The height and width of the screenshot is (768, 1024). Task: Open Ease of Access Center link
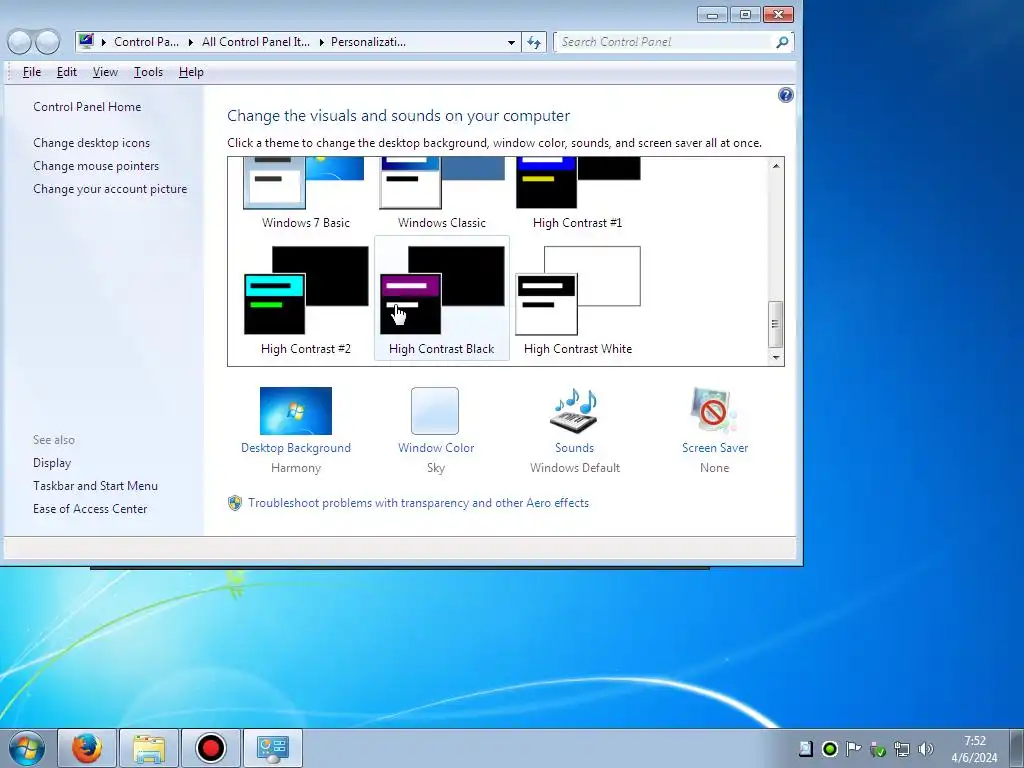pyautogui.click(x=90, y=509)
